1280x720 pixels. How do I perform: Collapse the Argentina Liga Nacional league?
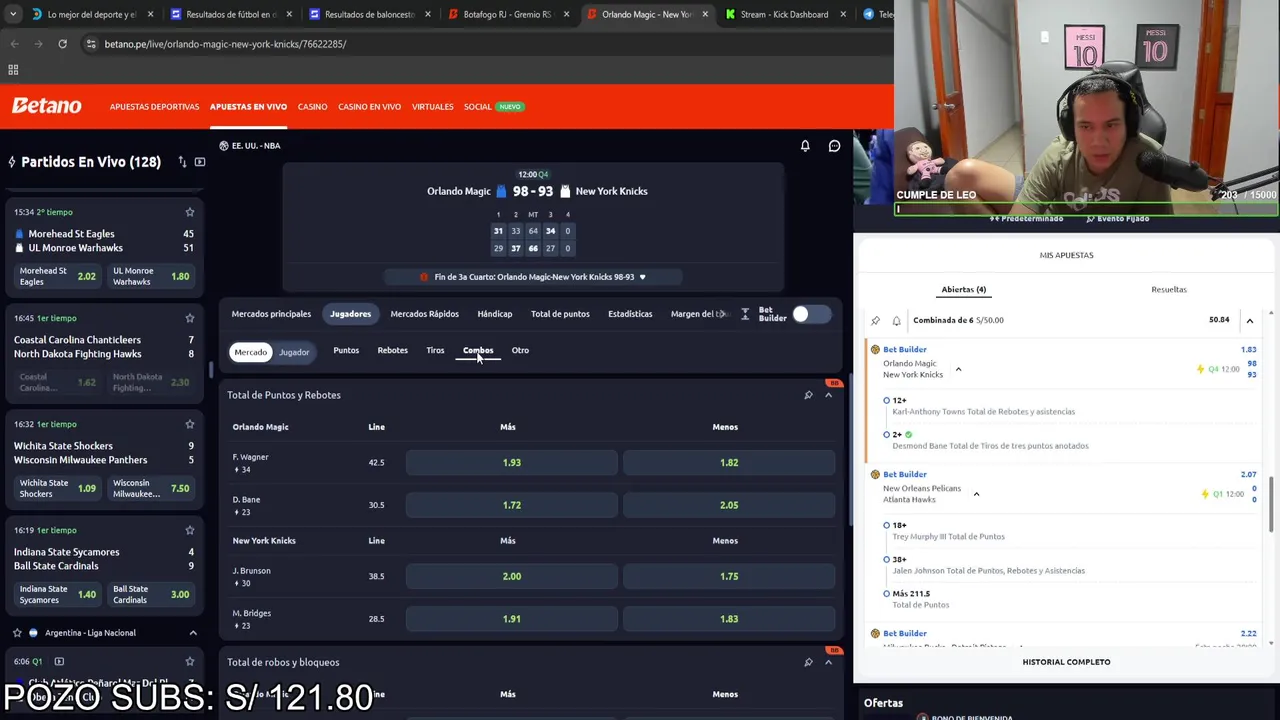pyautogui.click(x=193, y=633)
